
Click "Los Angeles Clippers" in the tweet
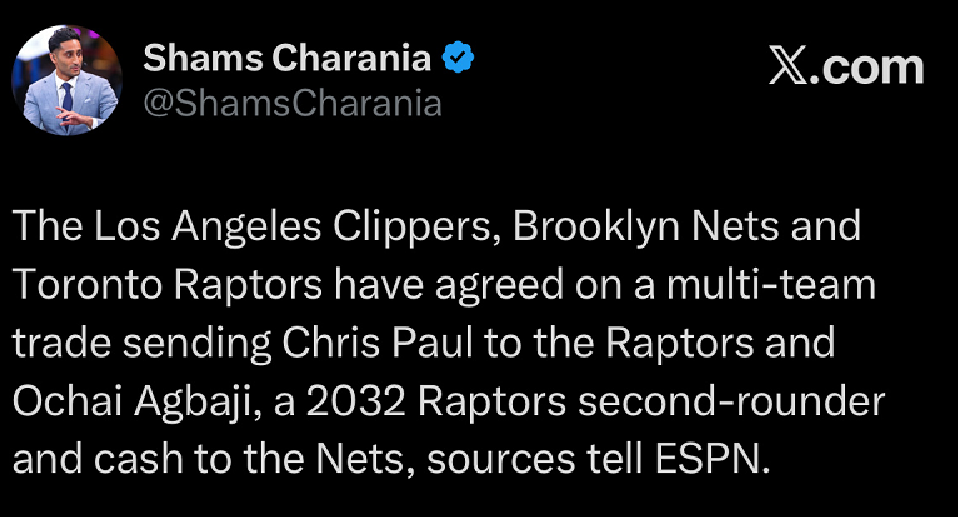tap(295, 227)
